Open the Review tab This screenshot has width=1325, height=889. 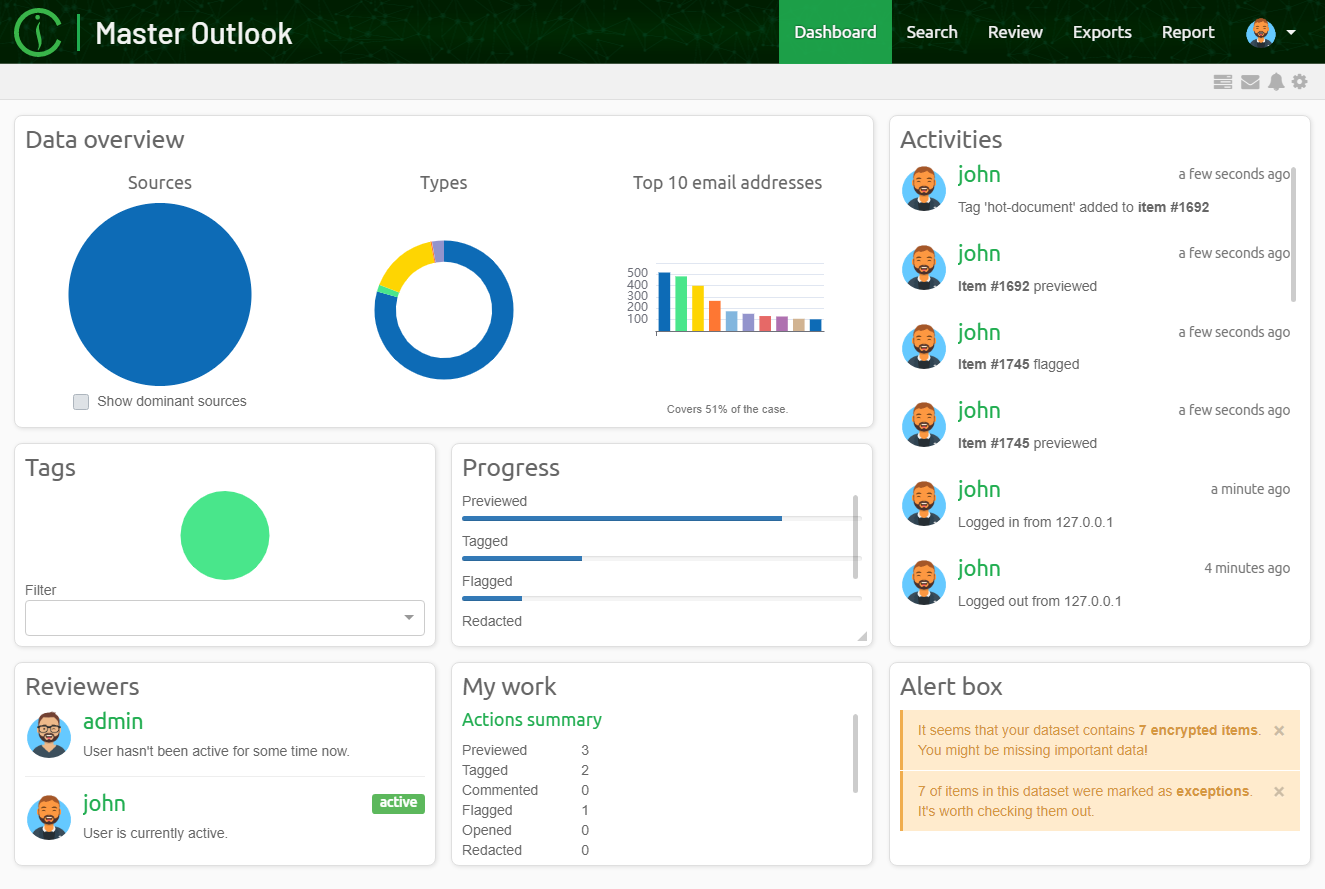[x=1015, y=32]
